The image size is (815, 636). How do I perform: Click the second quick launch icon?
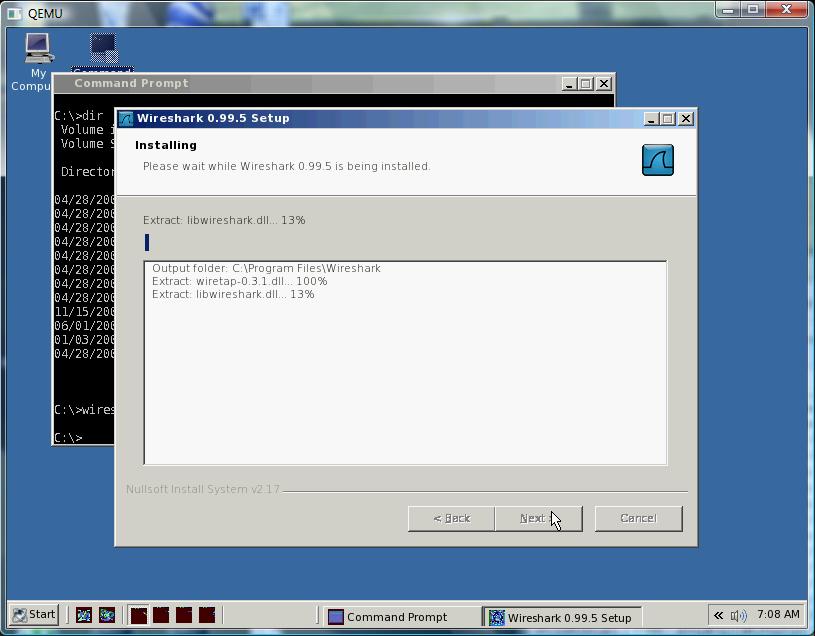pos(107,615)
